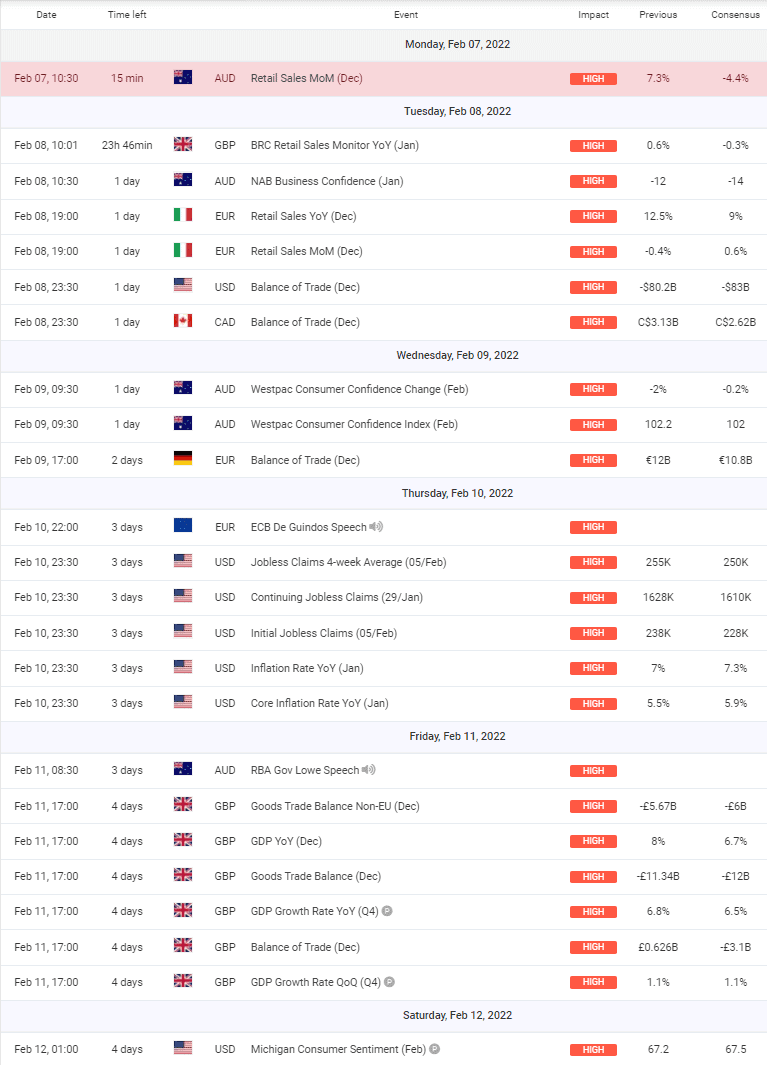Screen dimensions: 767x1065
Task: Click the US flag beside Core Inflation Rate YoY
Action: coord(183,702)
